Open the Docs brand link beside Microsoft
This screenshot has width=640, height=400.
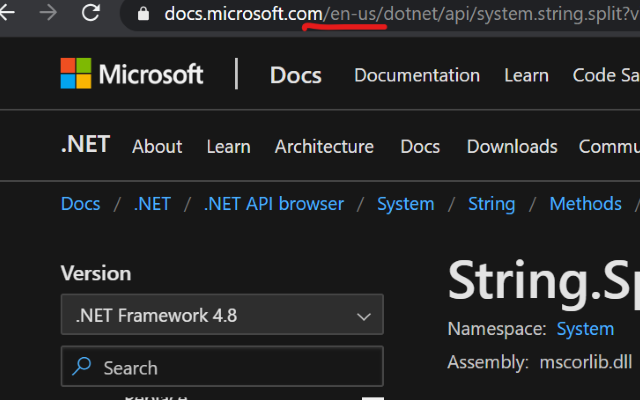pyautogui.click(x=296, y=75)
